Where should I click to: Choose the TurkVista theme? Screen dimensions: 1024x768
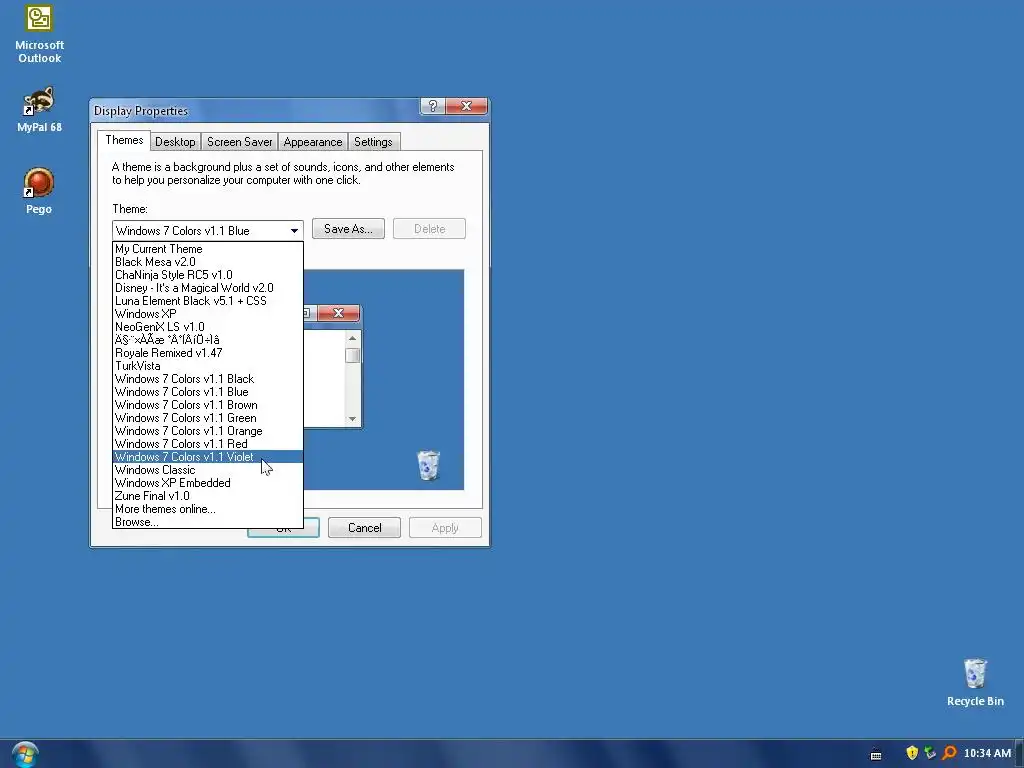[208, 366]
